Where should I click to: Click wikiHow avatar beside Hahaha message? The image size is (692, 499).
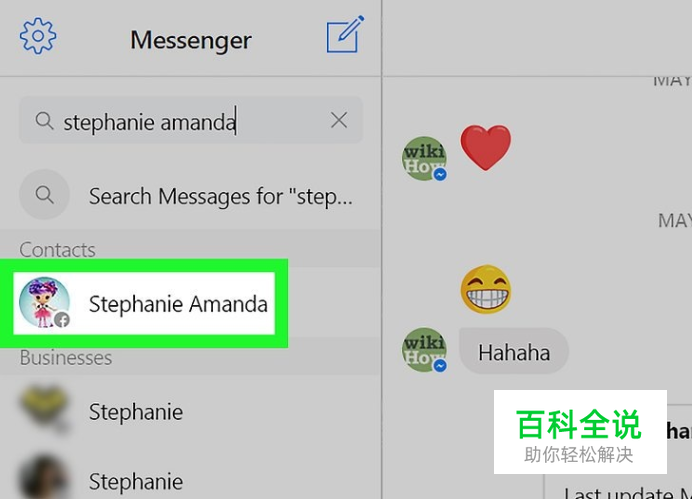[424, 350]
